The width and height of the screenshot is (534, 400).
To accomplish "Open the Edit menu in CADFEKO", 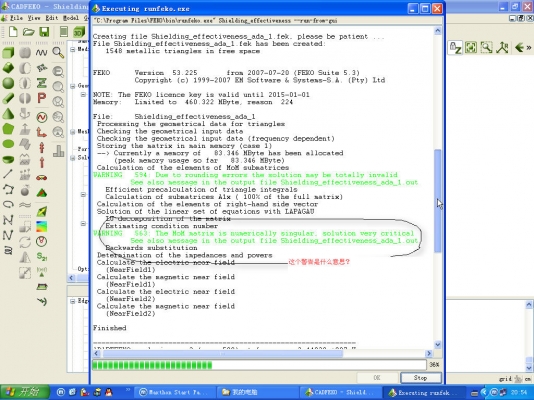I will tap(52, 18).
